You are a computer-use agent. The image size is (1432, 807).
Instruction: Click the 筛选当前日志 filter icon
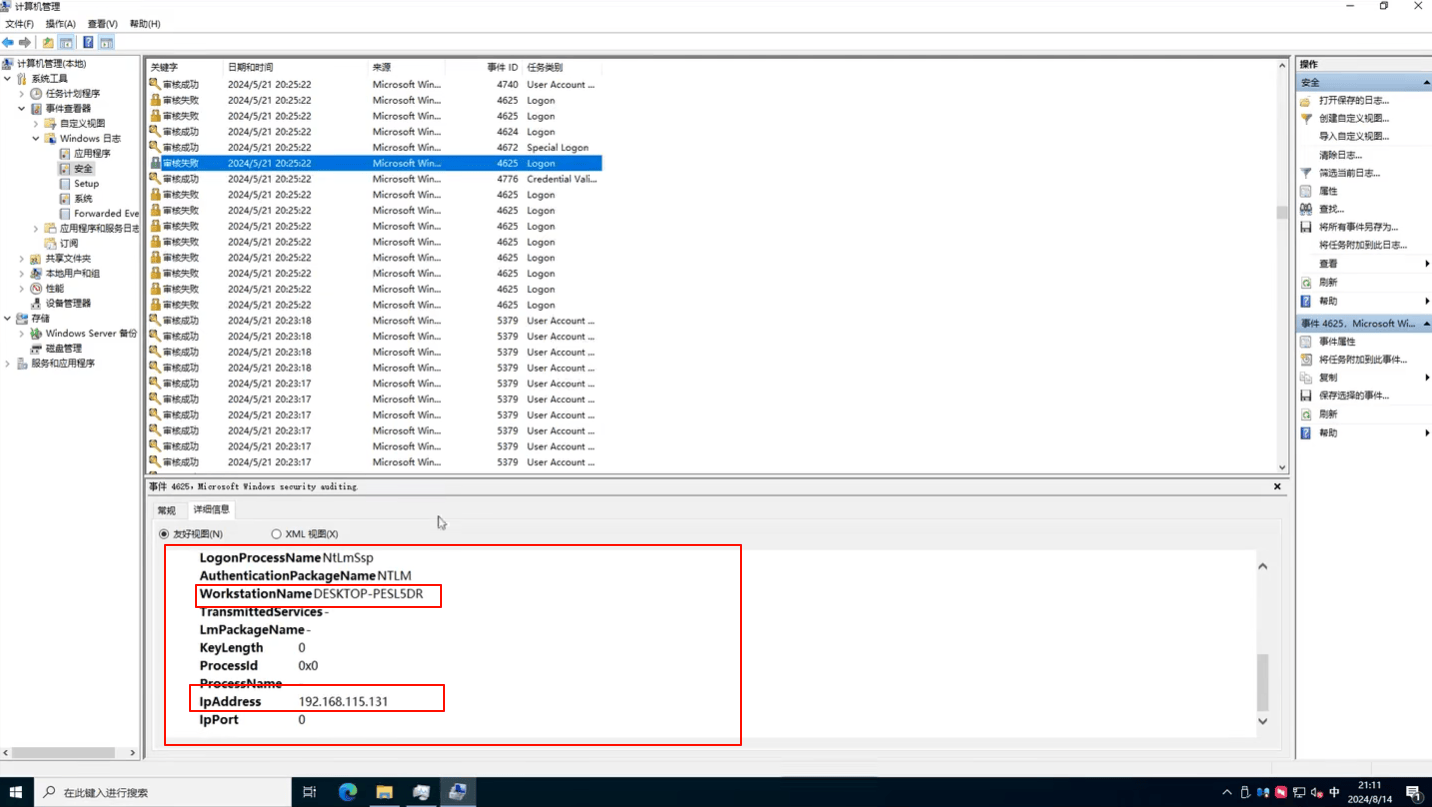1306,173
